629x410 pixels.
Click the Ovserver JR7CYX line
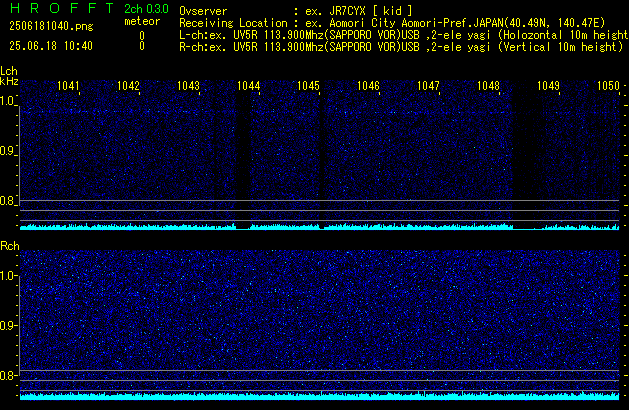tap(296, 11)
